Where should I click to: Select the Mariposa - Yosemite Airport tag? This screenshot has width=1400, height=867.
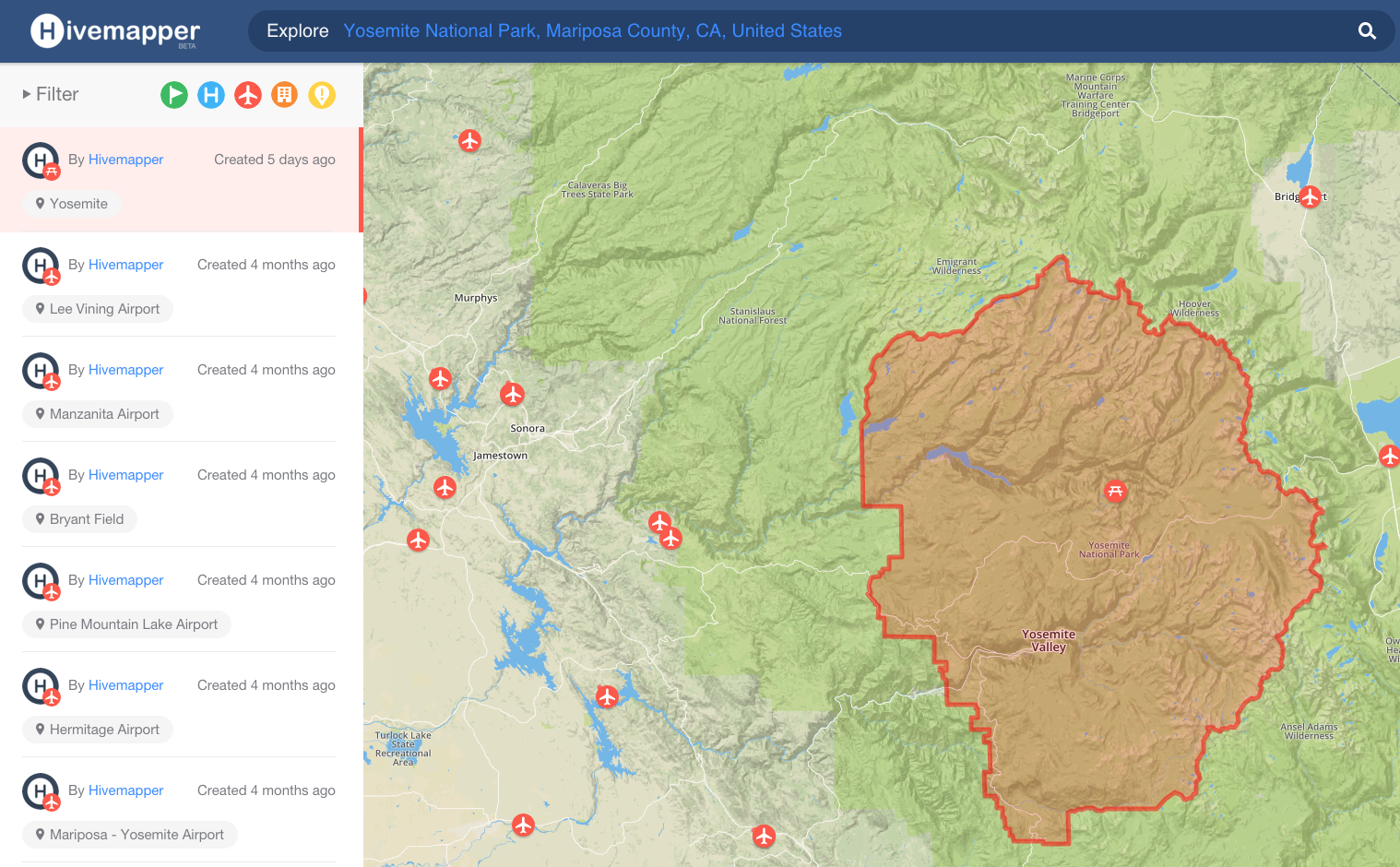click(x=130, y=835)
